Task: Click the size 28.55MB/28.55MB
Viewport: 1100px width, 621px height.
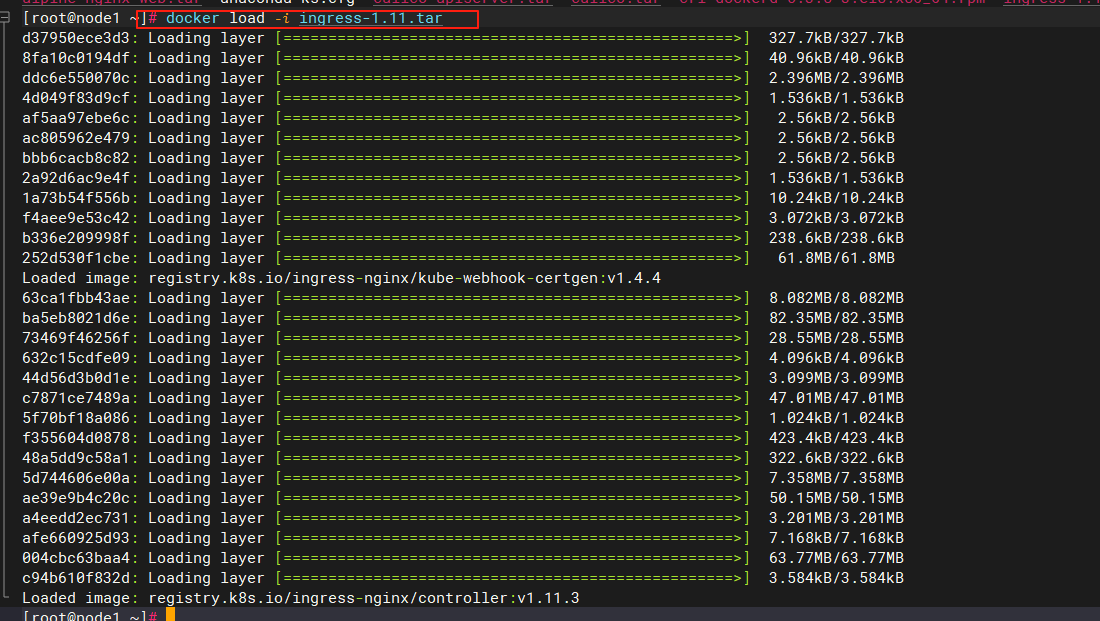Action: pos(836,338)
